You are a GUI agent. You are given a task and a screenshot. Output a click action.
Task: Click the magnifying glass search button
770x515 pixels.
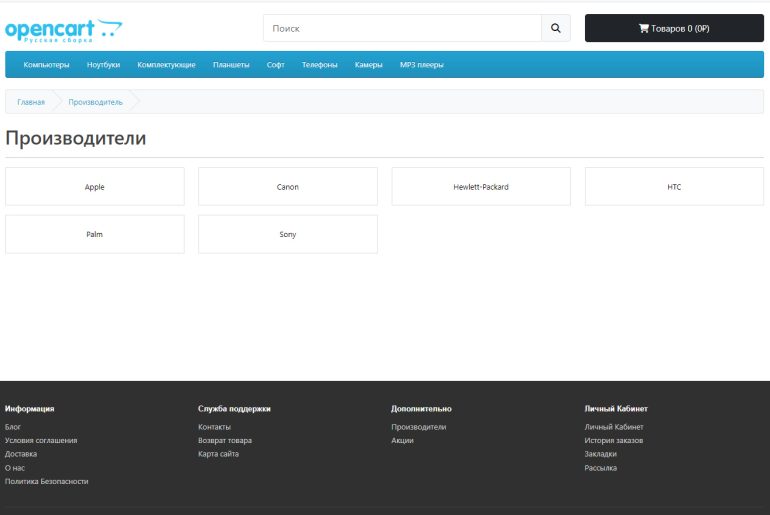(556, 29)
